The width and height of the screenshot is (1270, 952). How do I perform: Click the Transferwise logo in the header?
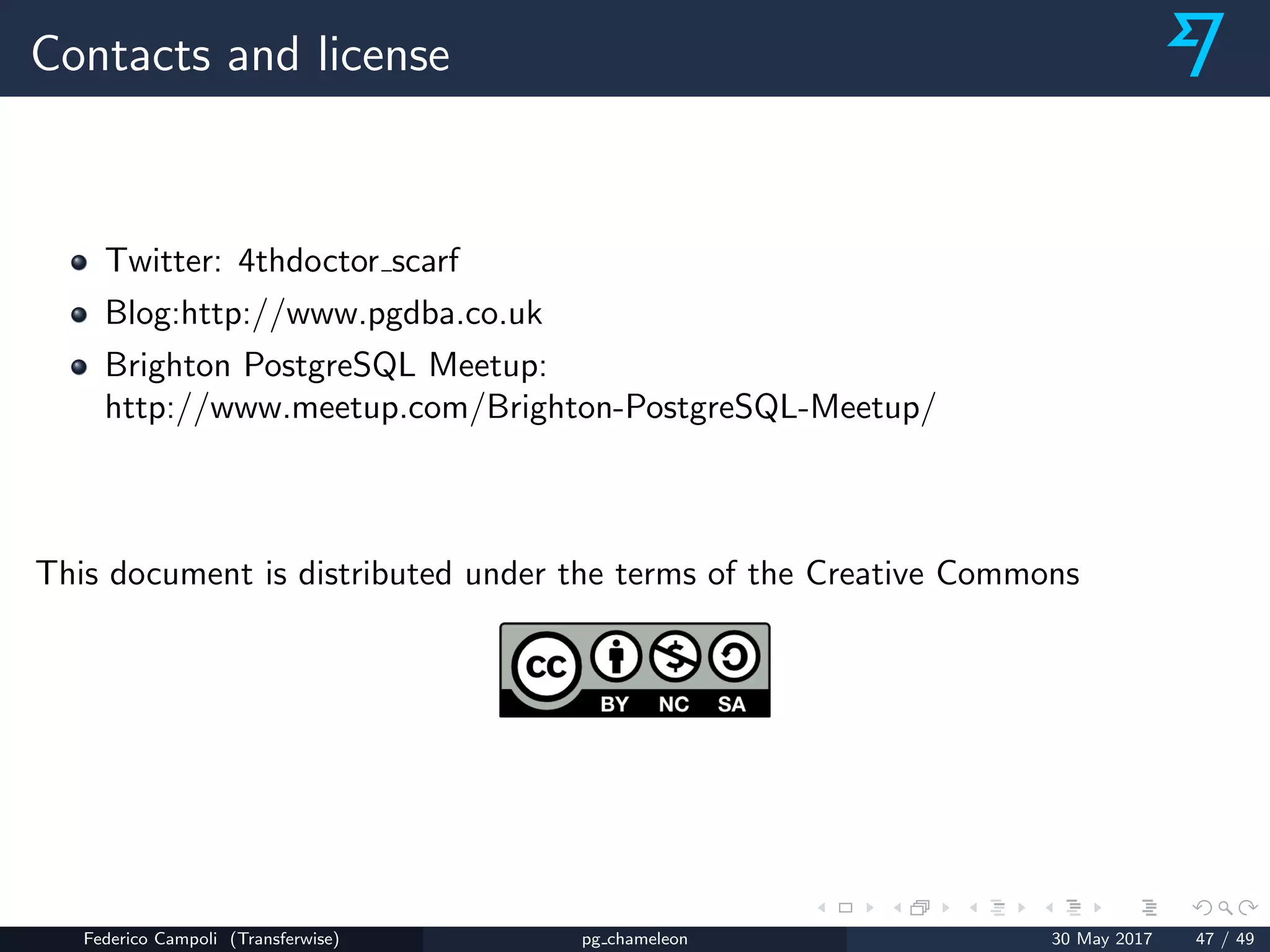tap(1196, 45)
